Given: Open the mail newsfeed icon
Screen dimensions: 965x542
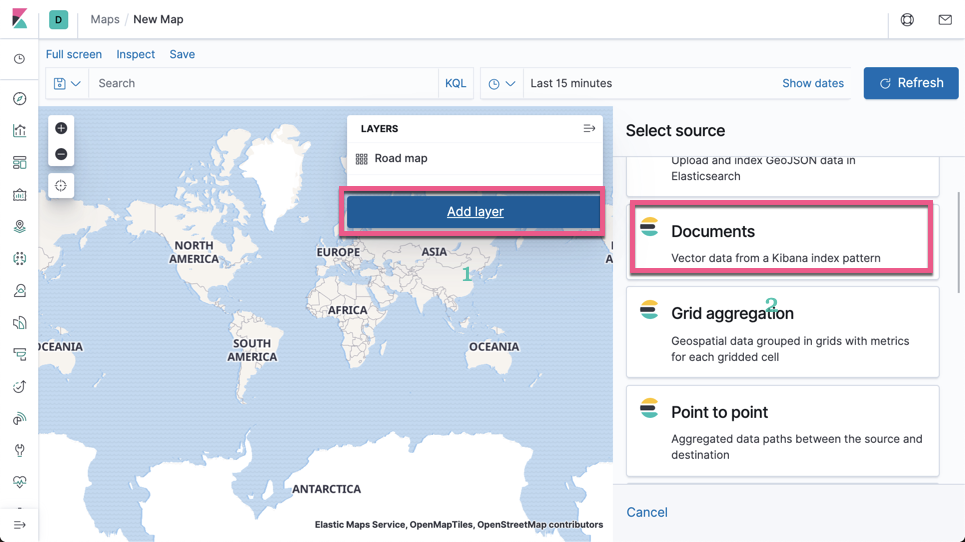Looking at the screenshot, I should coord(945,20).
